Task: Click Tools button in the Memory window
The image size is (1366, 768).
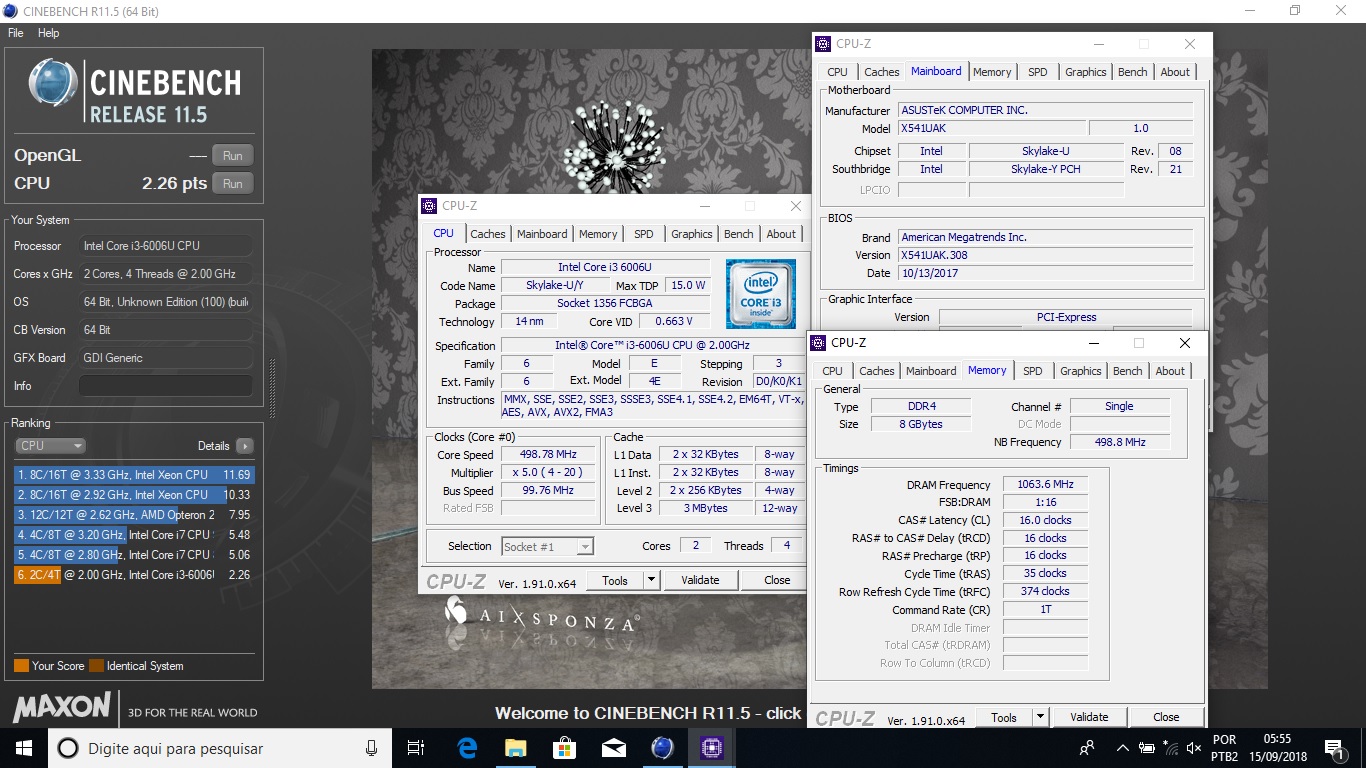Action: (x=1004, y=717)
